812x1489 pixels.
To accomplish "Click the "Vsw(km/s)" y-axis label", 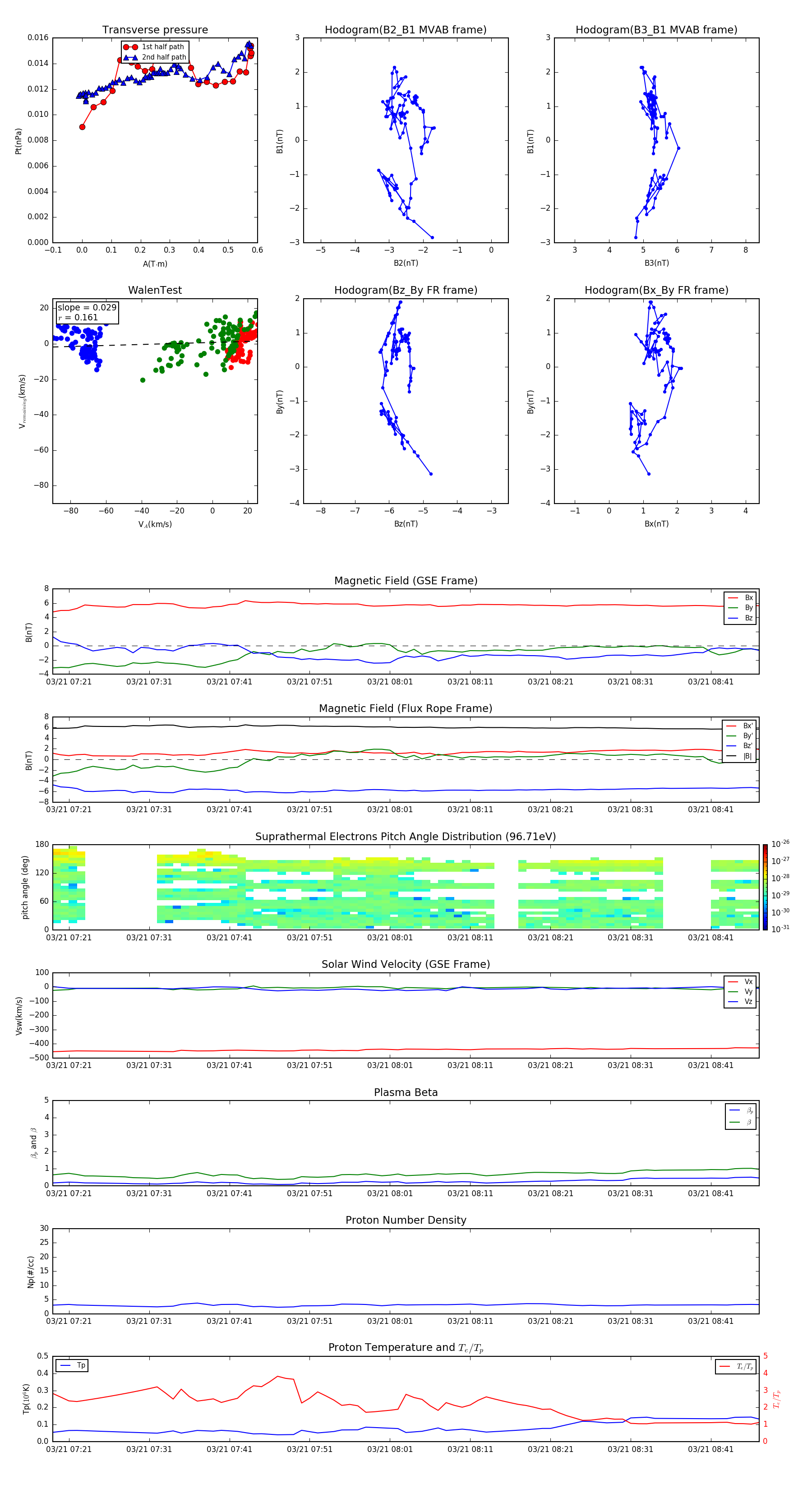I will (18, 1016).
